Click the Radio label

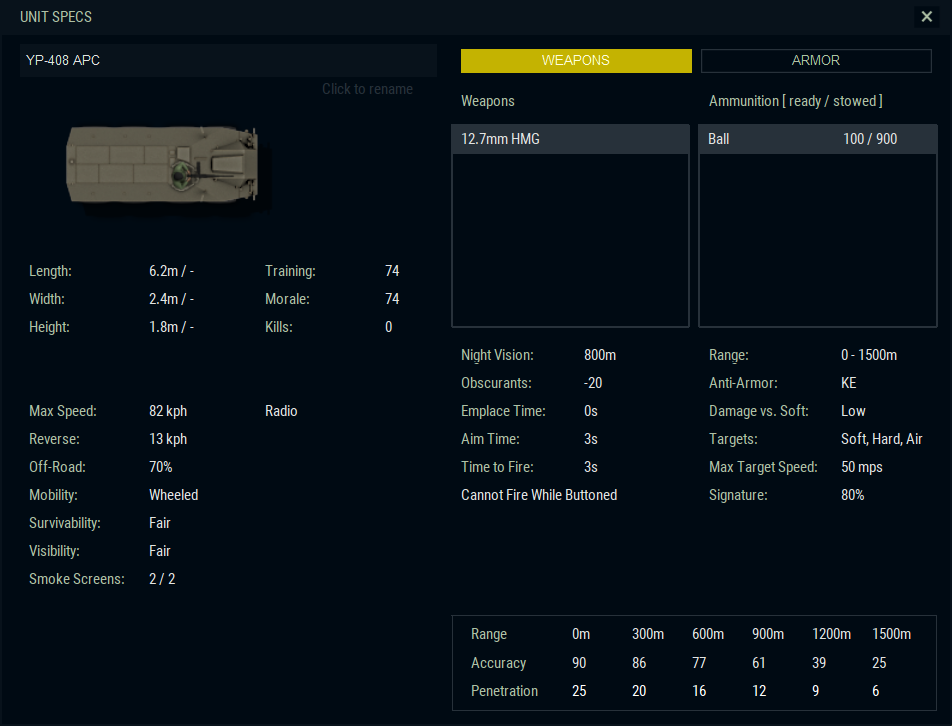tap(281, 411)
